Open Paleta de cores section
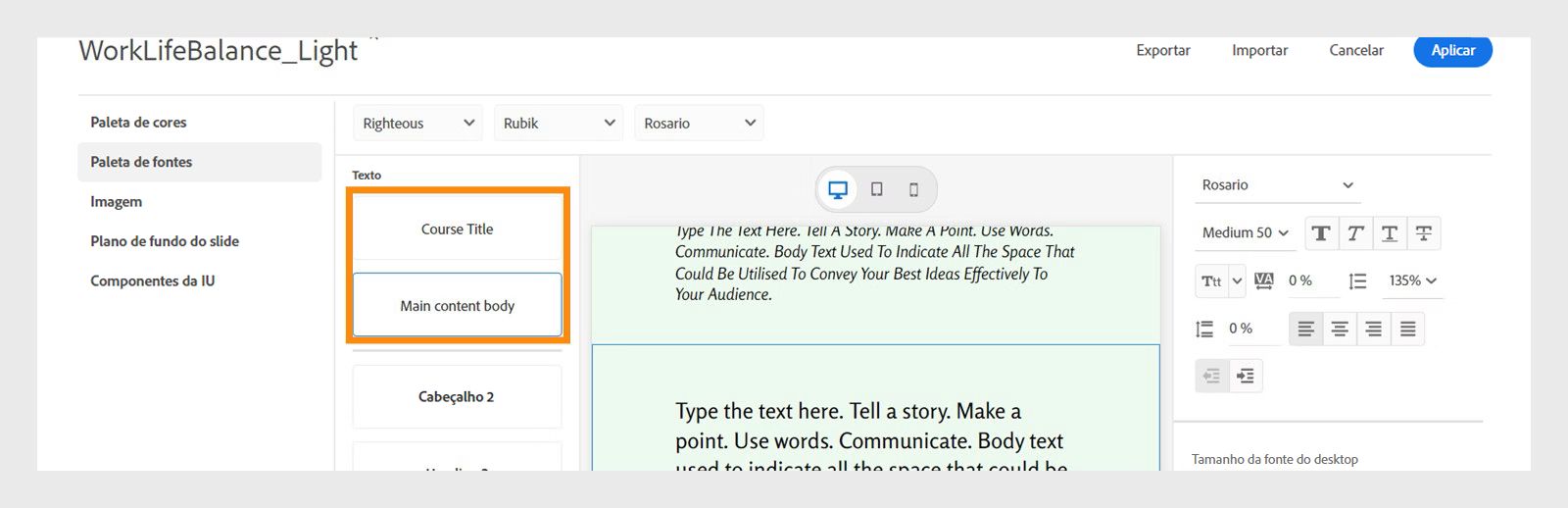This screenshot has height=508, width=1568. [138, 123]
